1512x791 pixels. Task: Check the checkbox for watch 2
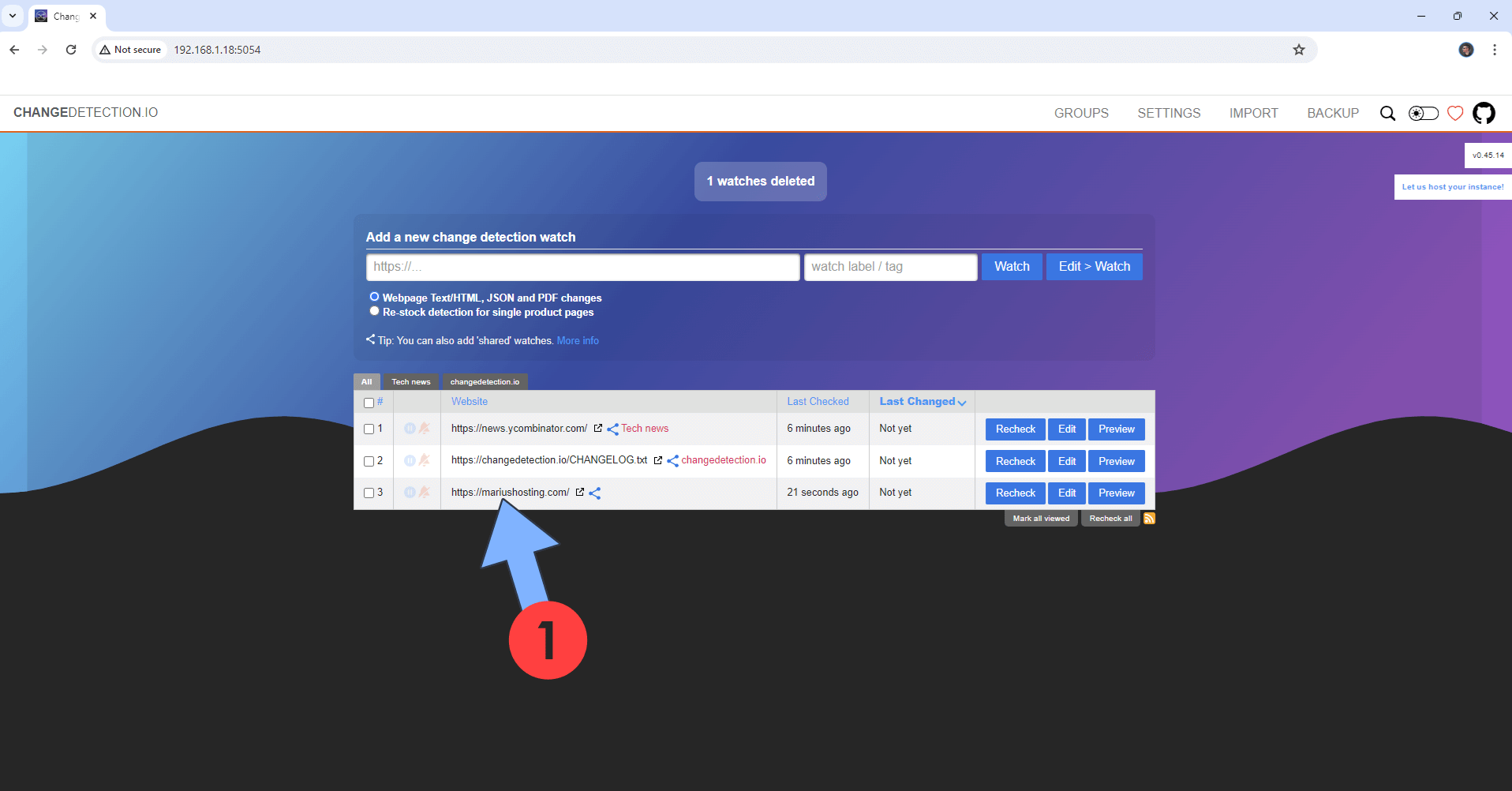pyautogui.click(x=369, y=461)
